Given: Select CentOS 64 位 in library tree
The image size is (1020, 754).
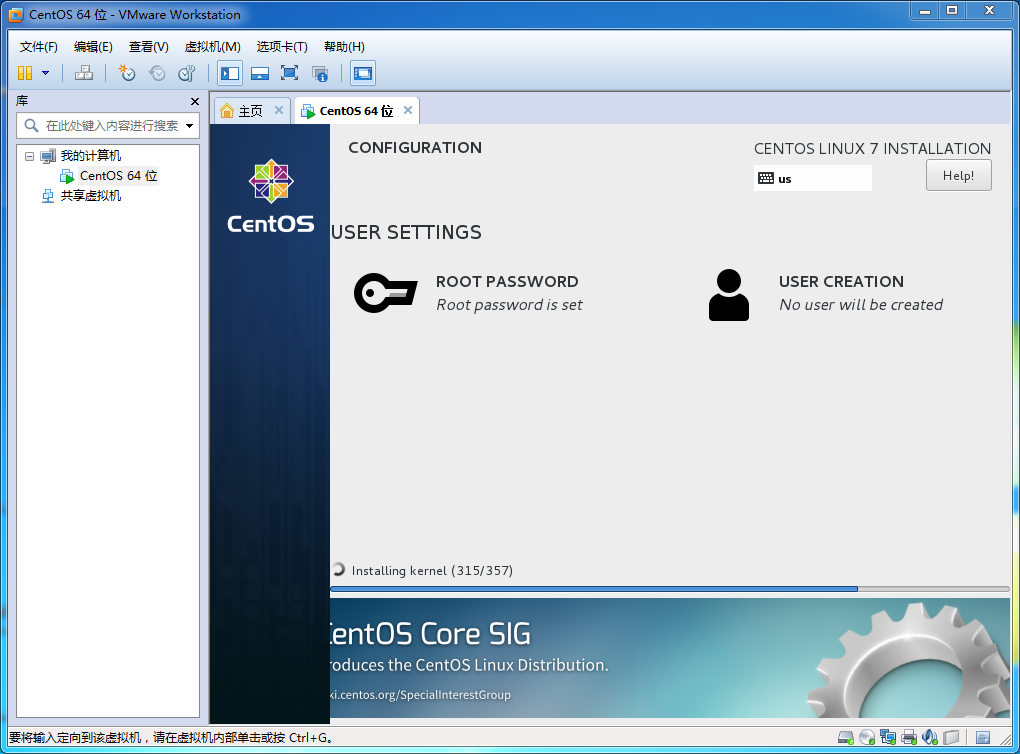Looking at the screenshot, I should pyautogui.click(x=118, y=176).
